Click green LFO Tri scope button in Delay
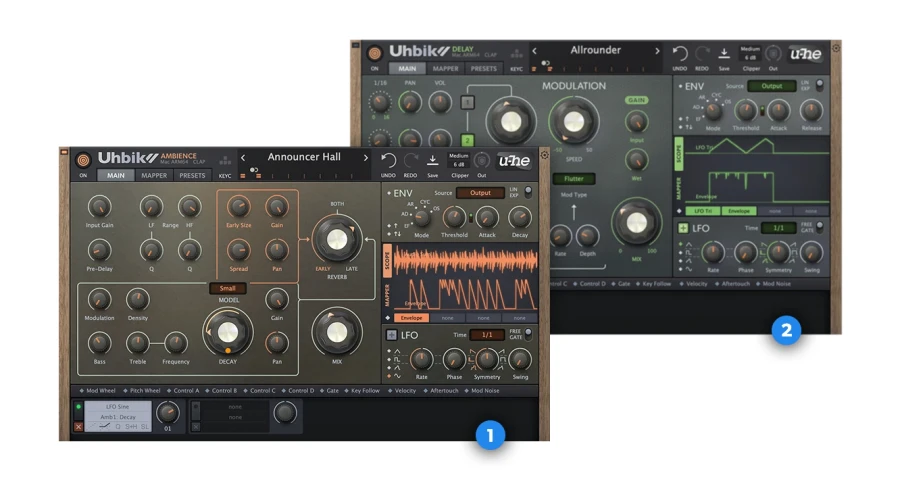This screenshot has width=900, height=498. point(703,211)
